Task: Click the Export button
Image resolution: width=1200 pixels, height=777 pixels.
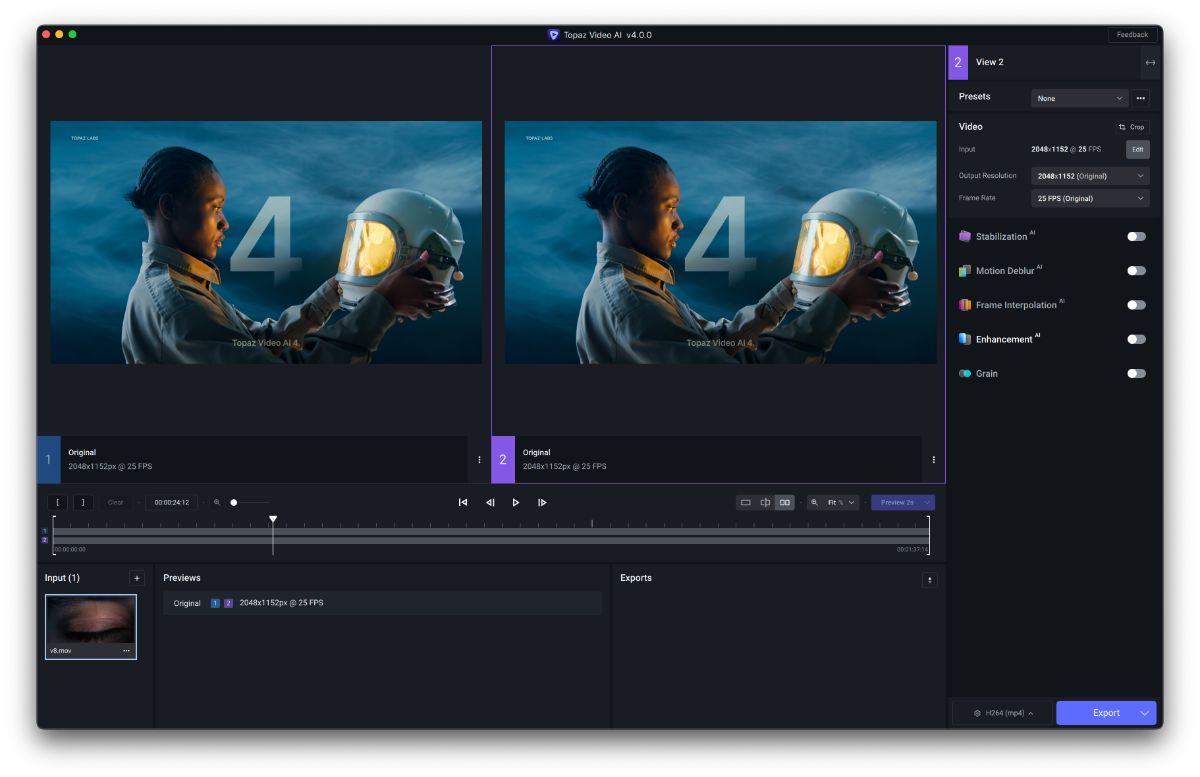Action: point(1096,713)
